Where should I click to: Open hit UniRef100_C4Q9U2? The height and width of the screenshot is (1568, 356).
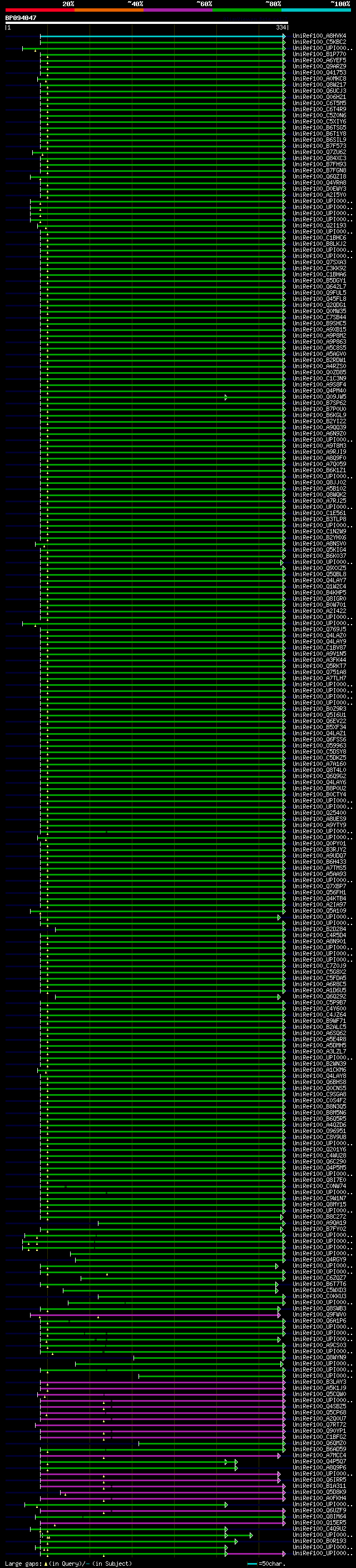[319, 1529]
